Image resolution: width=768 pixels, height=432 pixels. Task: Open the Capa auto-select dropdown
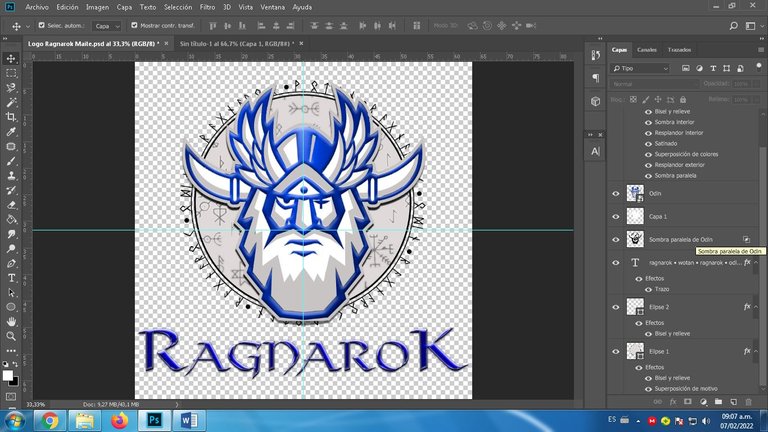point(107,25)
